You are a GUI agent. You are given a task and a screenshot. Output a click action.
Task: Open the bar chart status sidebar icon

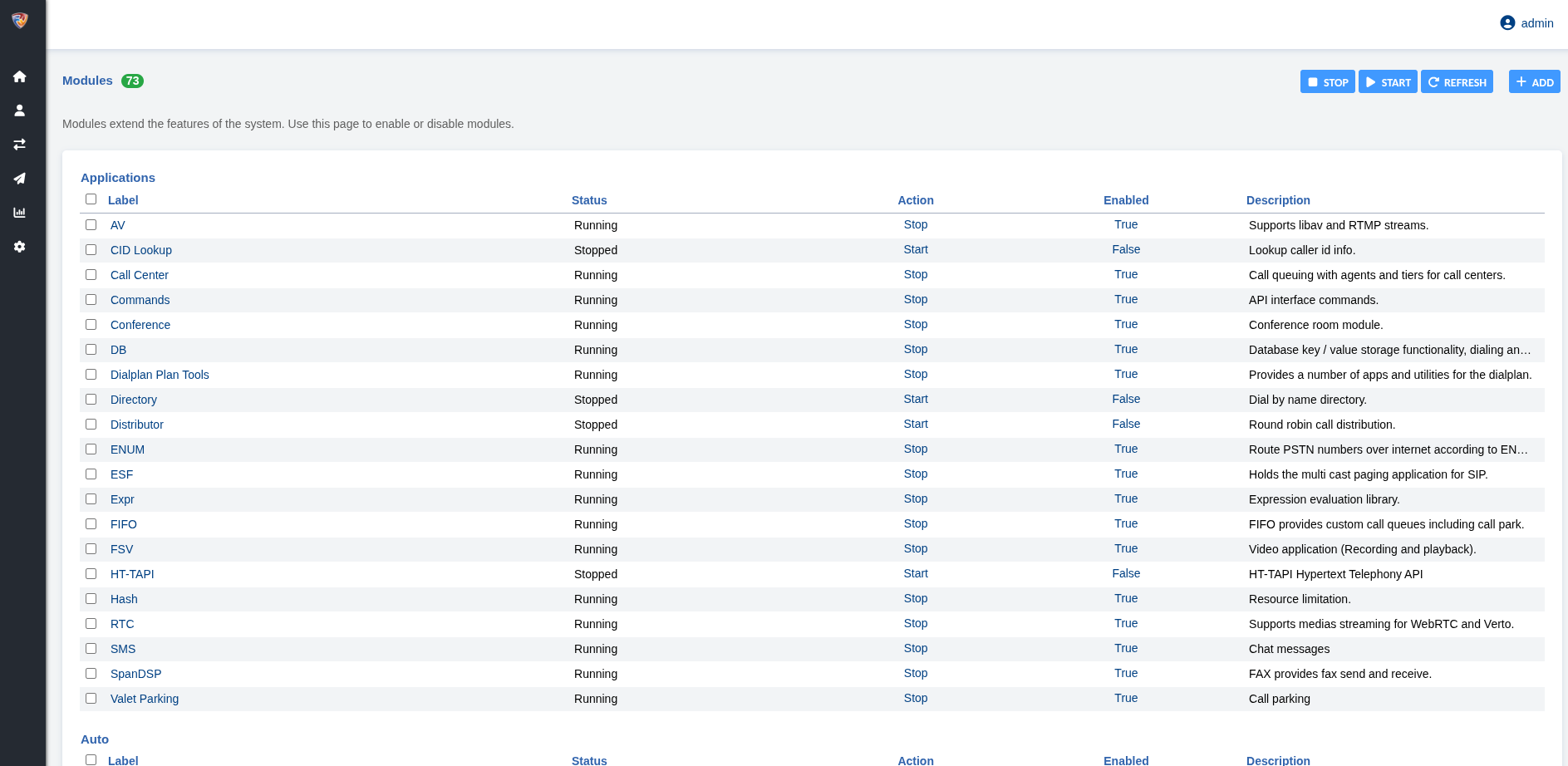point(20,213)
